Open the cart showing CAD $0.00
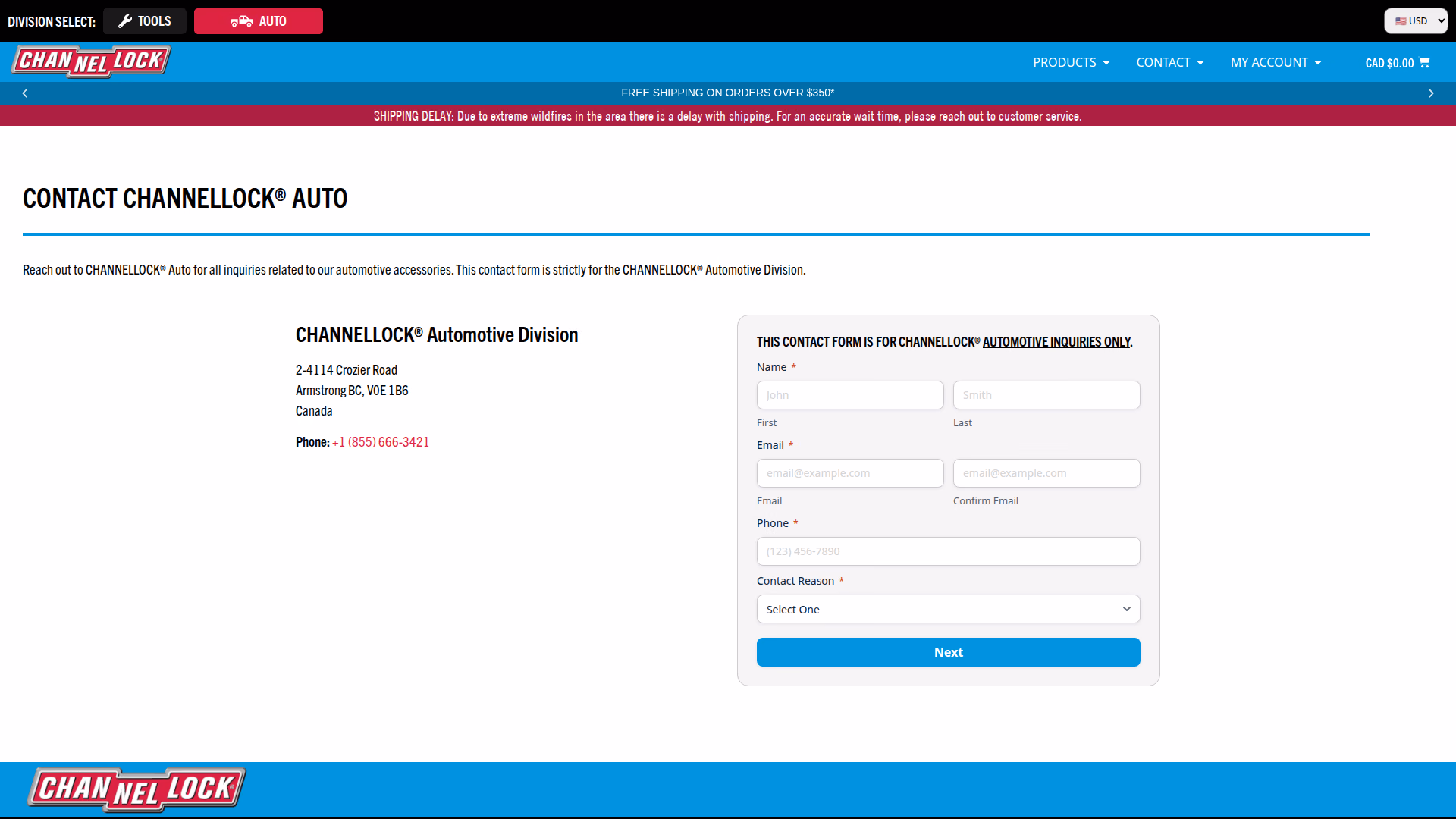 pos(1397,63)
